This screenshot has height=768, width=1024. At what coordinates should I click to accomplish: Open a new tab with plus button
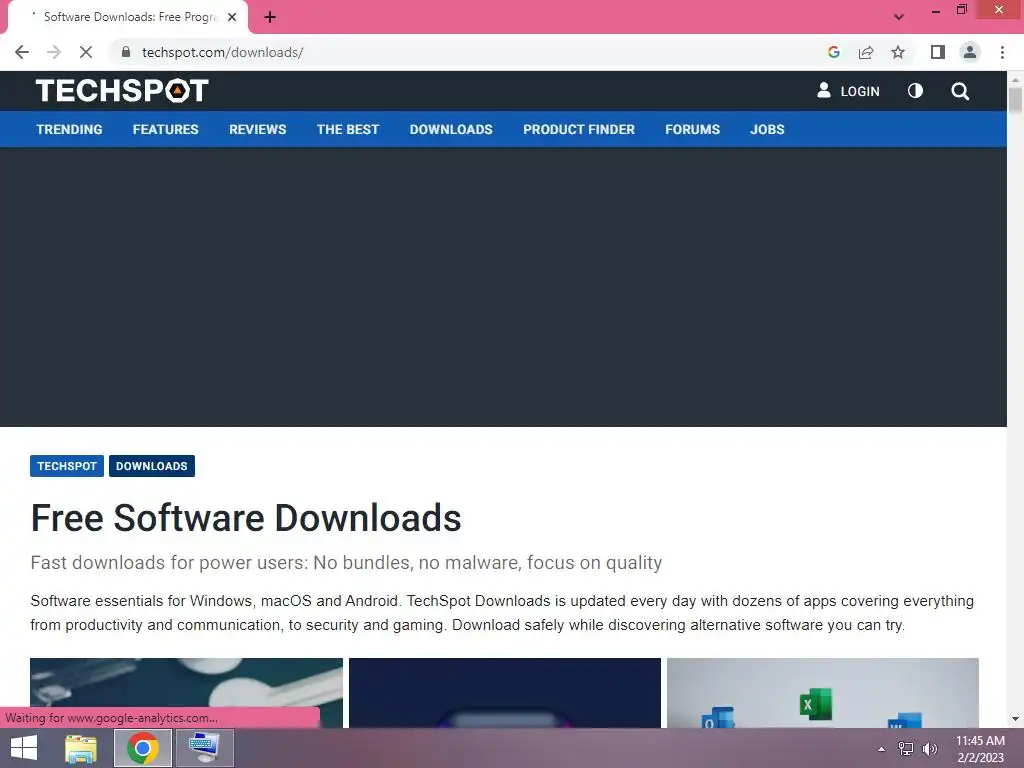coord(270,17)
